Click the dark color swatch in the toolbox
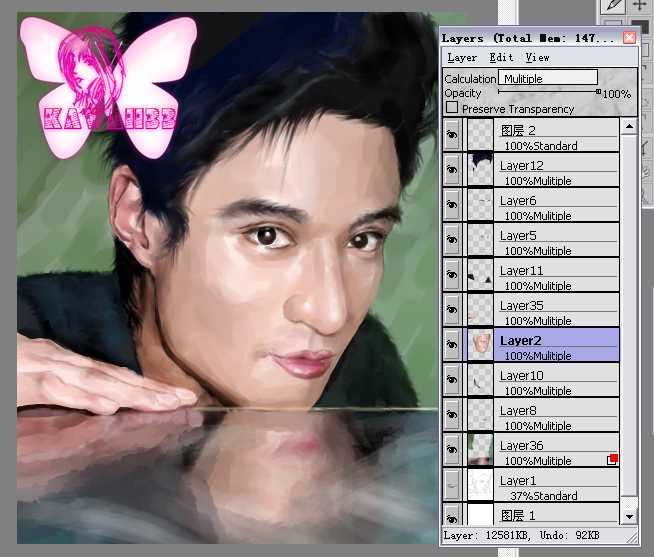654x557 pixels. click(x=640, y=25)
